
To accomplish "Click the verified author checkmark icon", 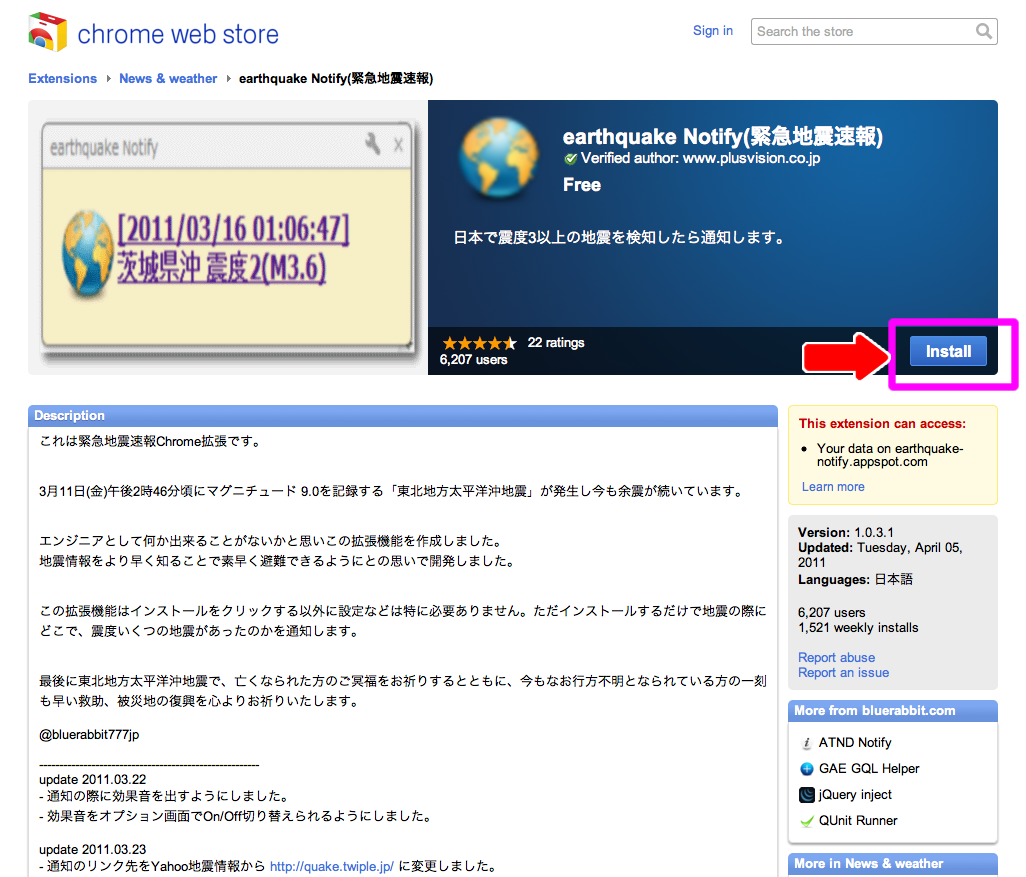I will point(571,158).
